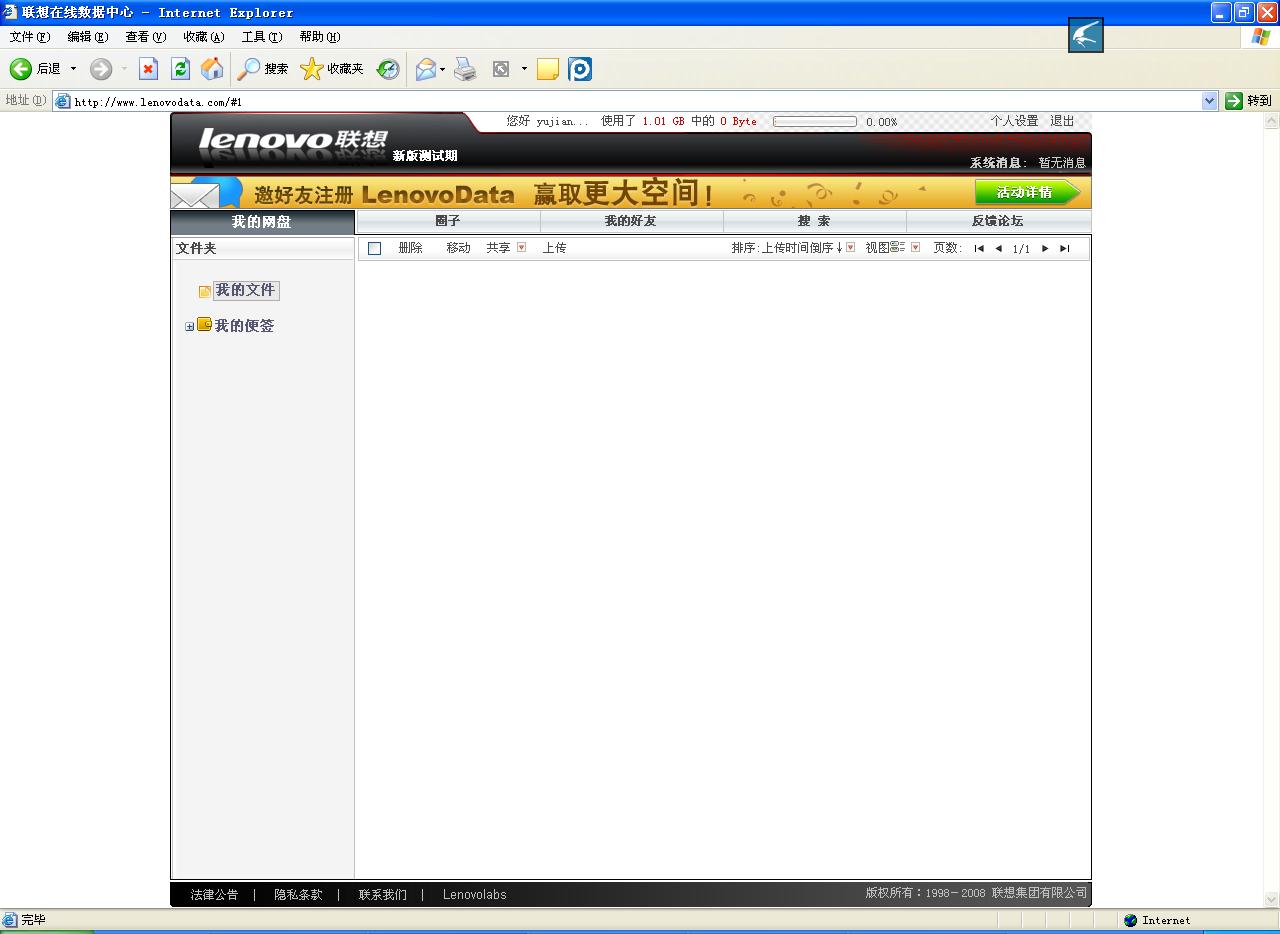Click the IE Forward arrow icon
The height and width of the screenshot is (934, 1280).
point(100,69)
